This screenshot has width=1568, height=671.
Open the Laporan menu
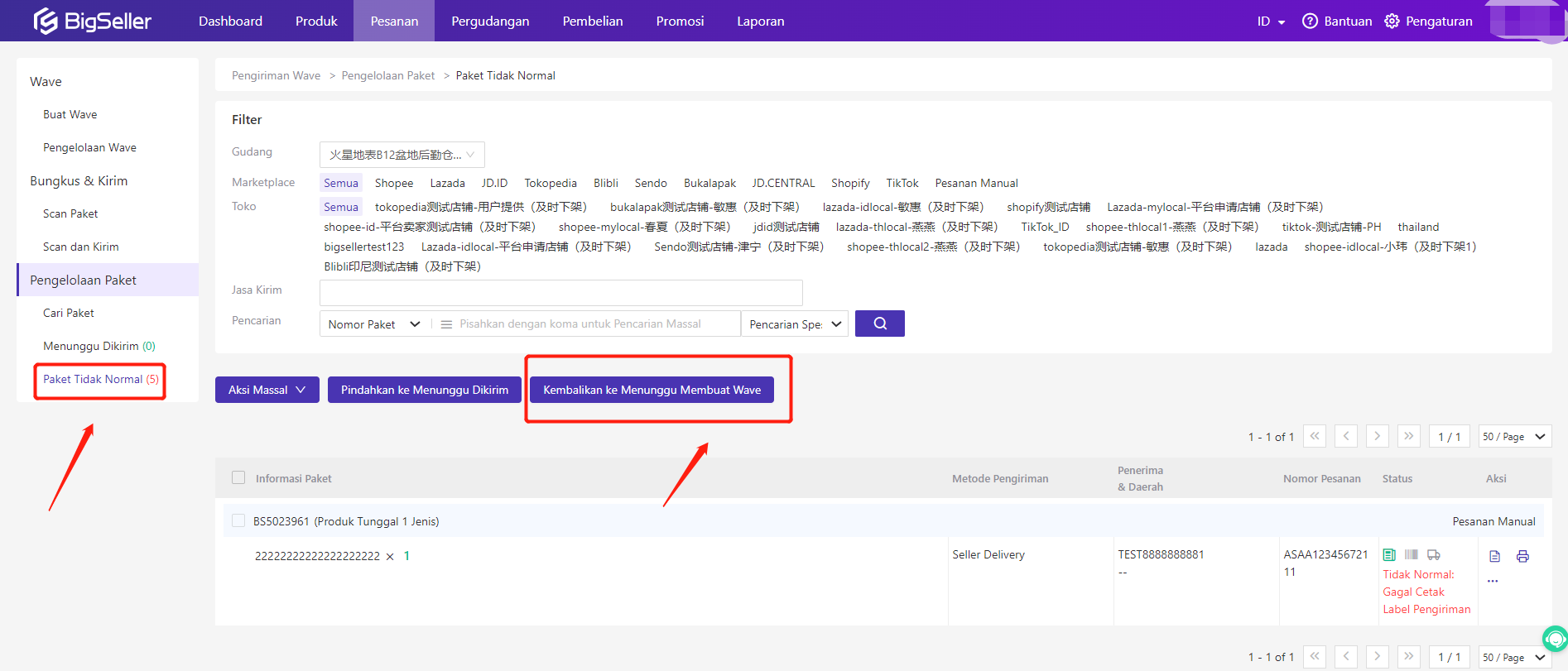pyautogui.click(x=761, y=21)
